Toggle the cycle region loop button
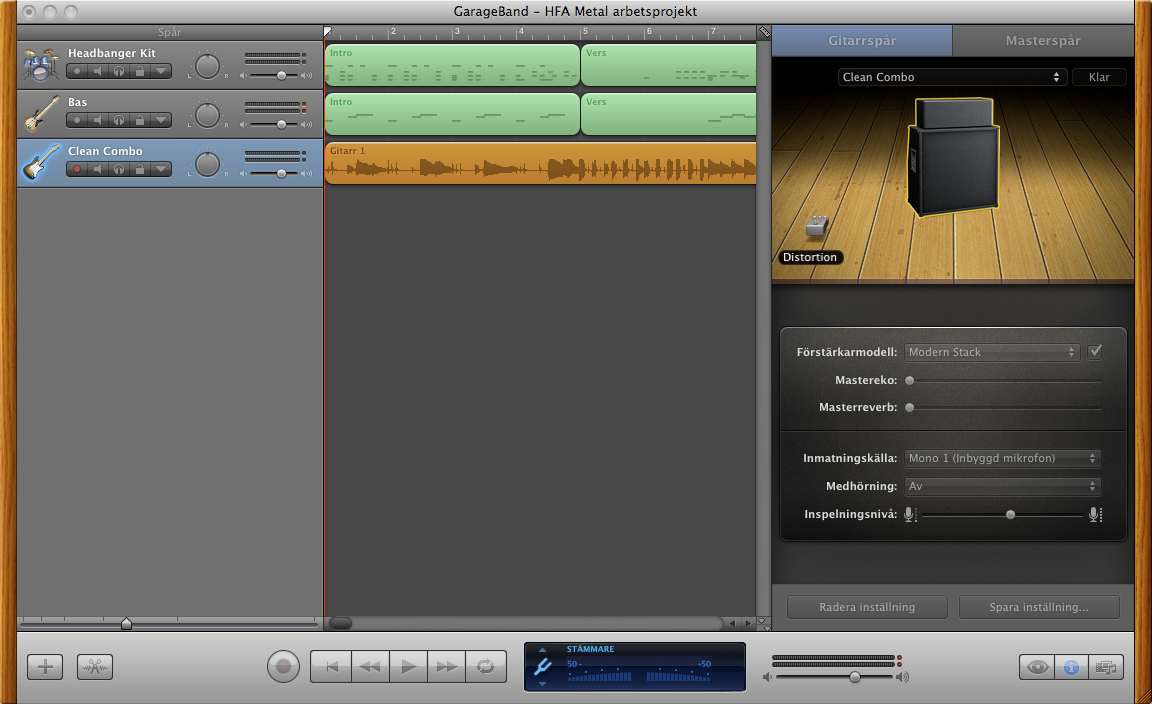This screenshot has width=1152, height=704. [x=486, y=667]
